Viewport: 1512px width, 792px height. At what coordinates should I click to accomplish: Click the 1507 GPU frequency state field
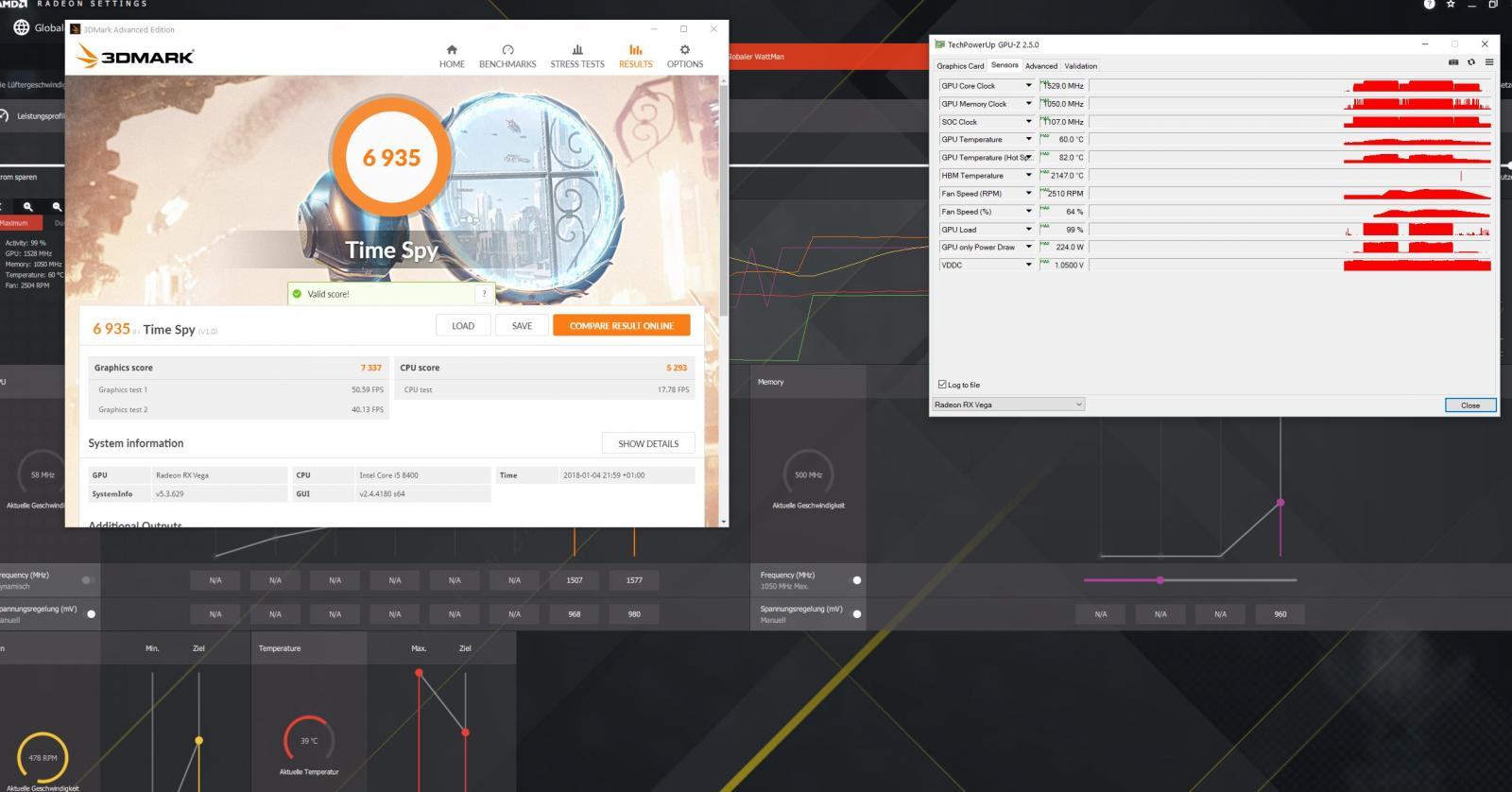(x=575, y=580)
